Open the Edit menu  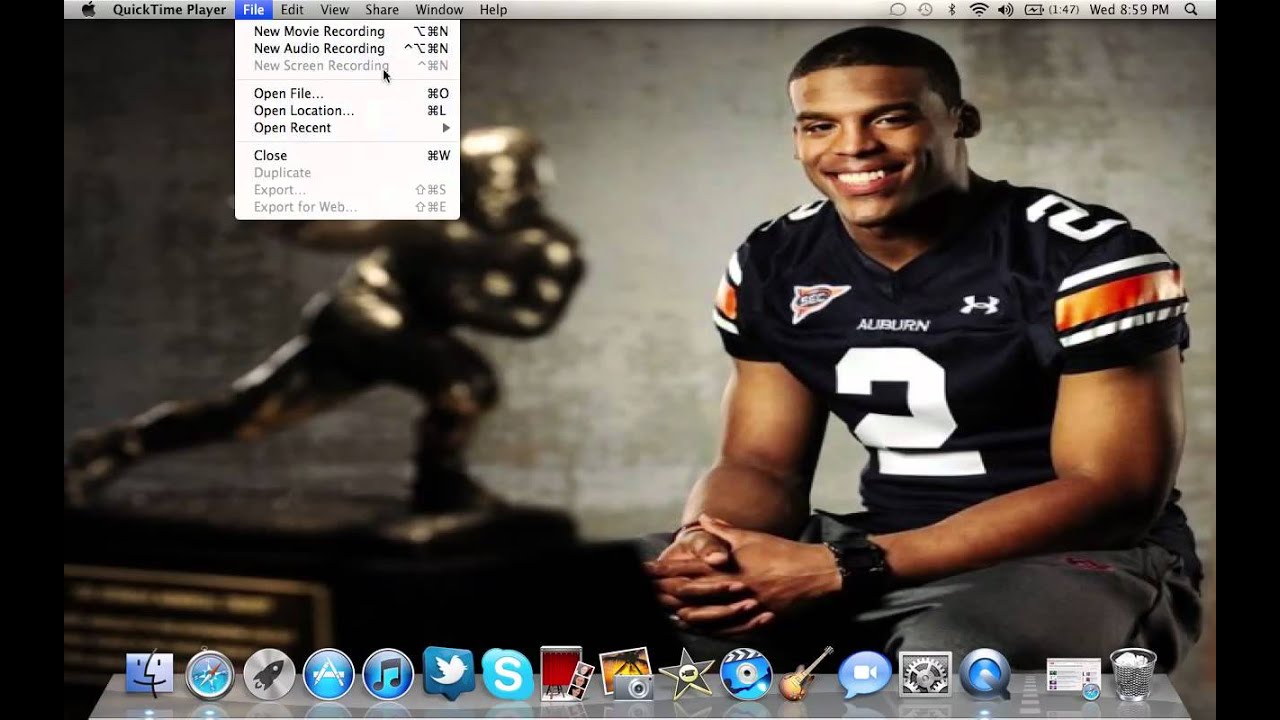[x=292, y=9]
